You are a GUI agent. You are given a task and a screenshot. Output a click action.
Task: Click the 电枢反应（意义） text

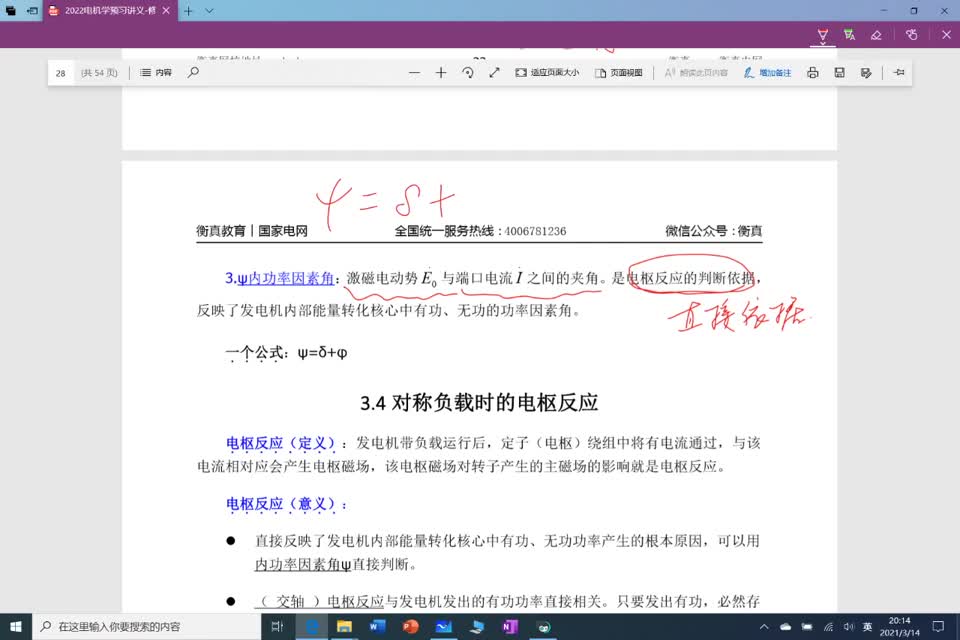[x=281, y=504]
